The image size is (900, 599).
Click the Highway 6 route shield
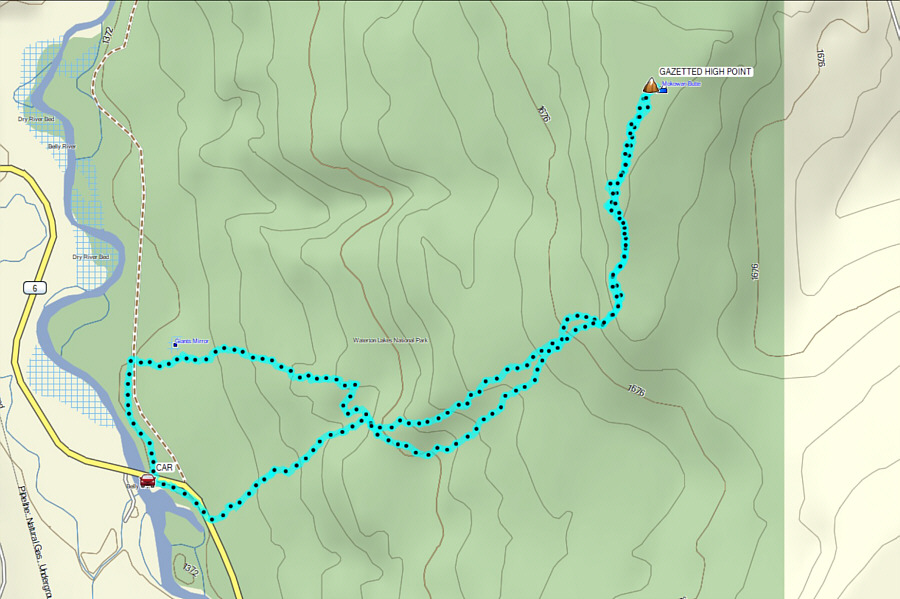[35, 288]
